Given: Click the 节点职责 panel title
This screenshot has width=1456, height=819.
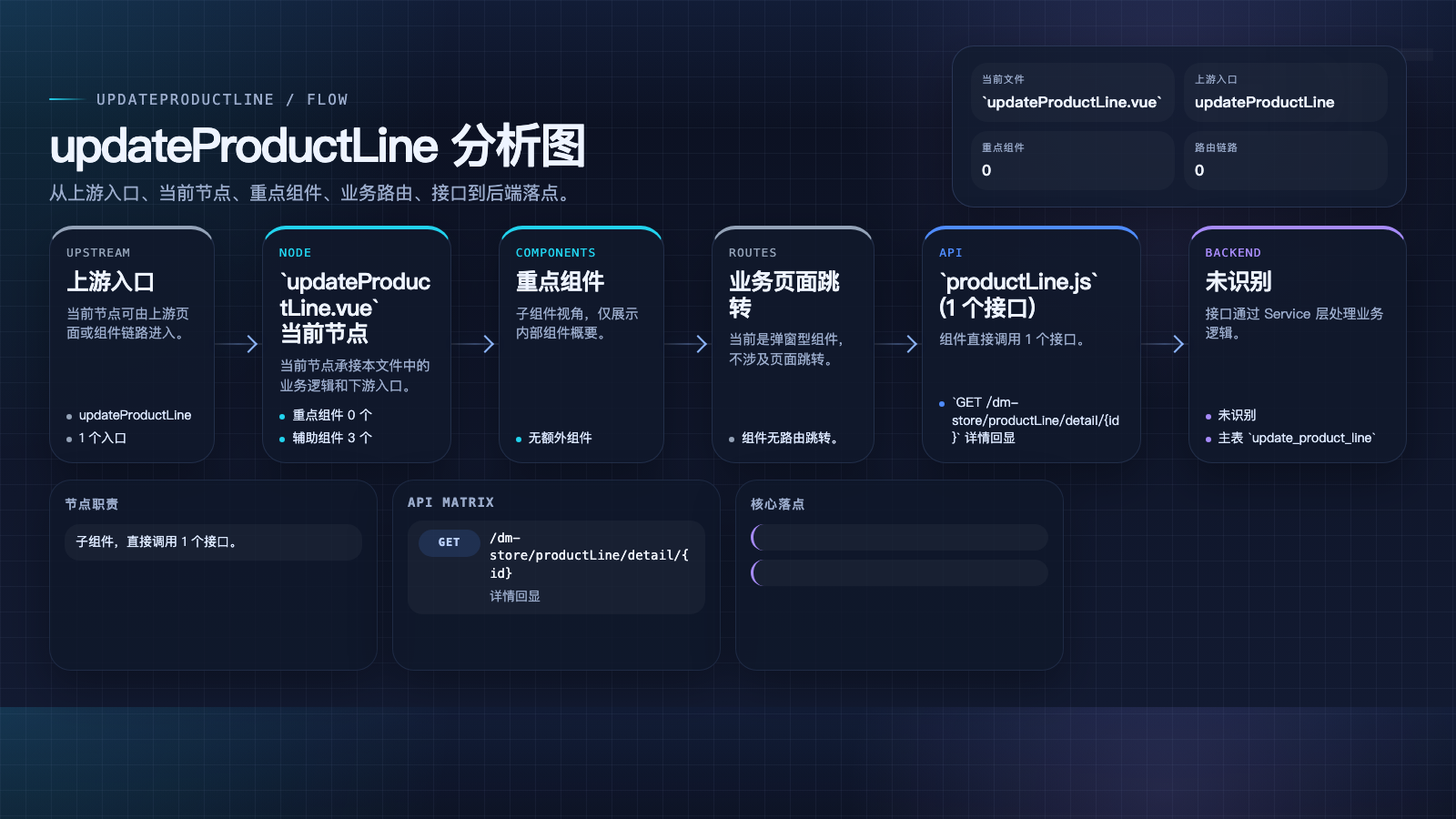Looking at the screenshot, I should [x=91, y=504].
